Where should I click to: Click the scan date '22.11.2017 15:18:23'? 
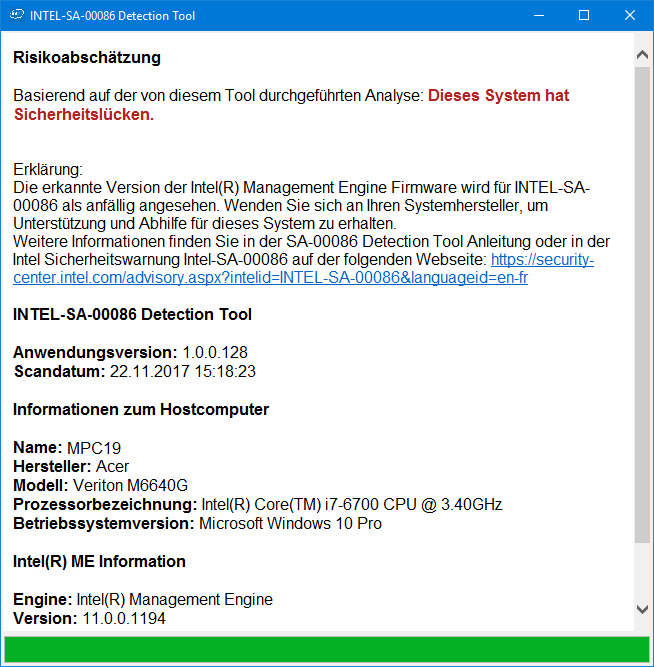click(183, 371)
